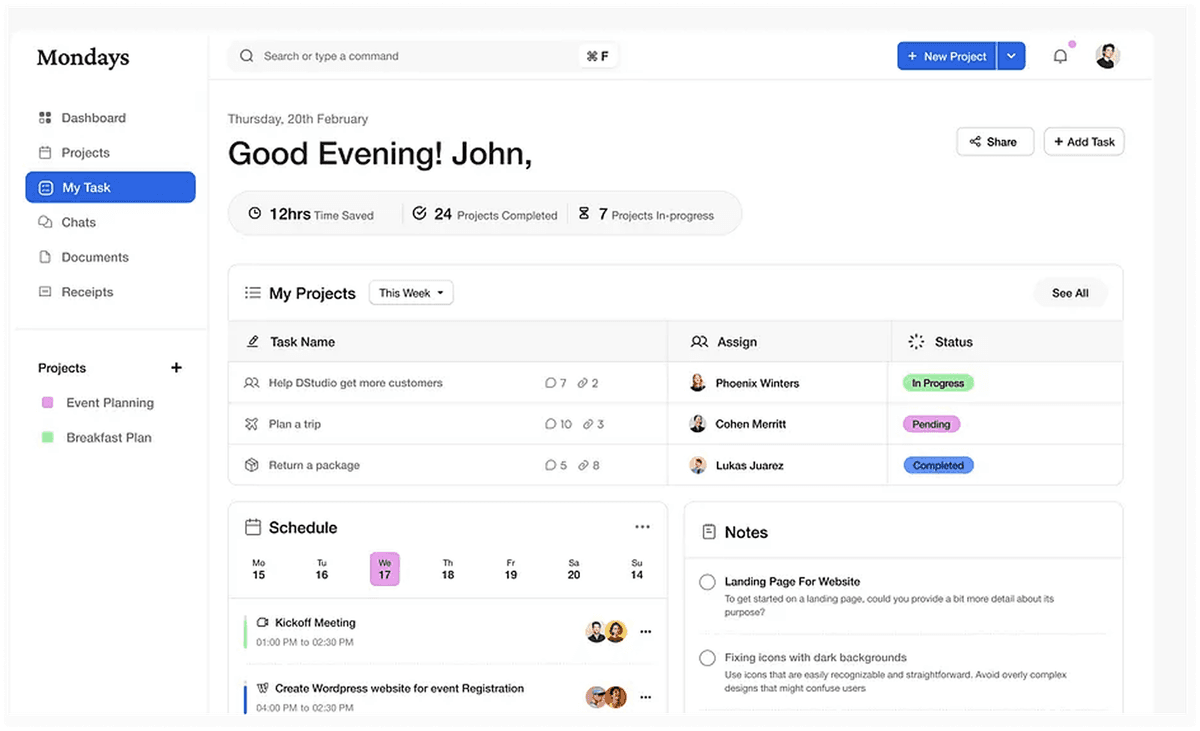The width and height of the screenshot is (1200, 731).
Task: Check the Landing Page For Website note
Action: [x=707, y=581]
